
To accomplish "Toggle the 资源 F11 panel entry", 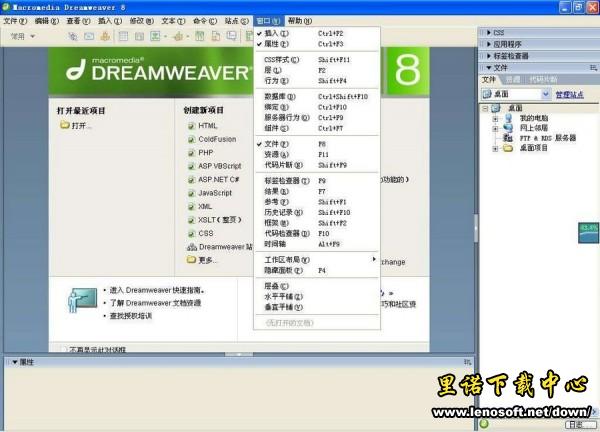I will point(318,154).
